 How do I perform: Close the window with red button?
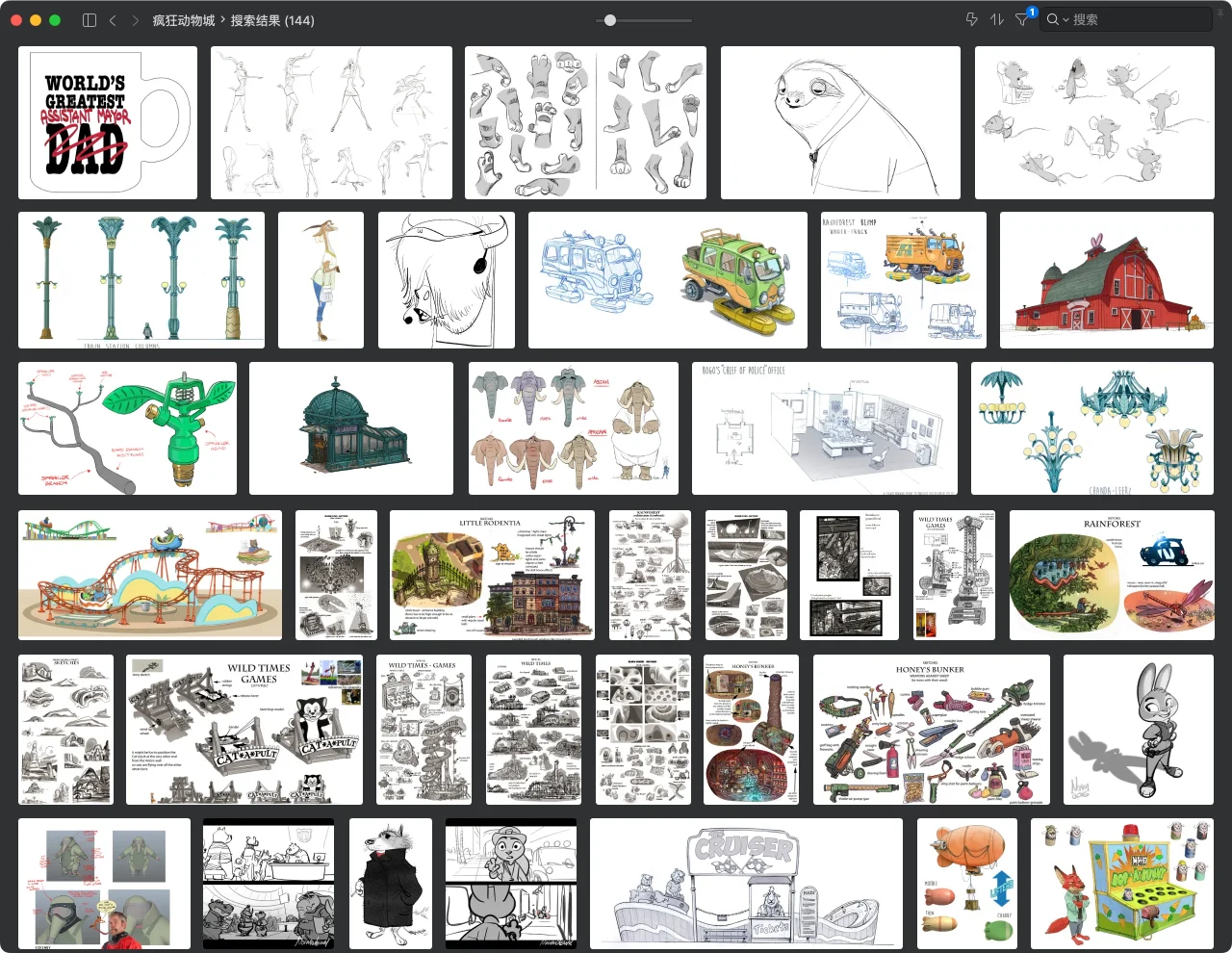(16, 19)
